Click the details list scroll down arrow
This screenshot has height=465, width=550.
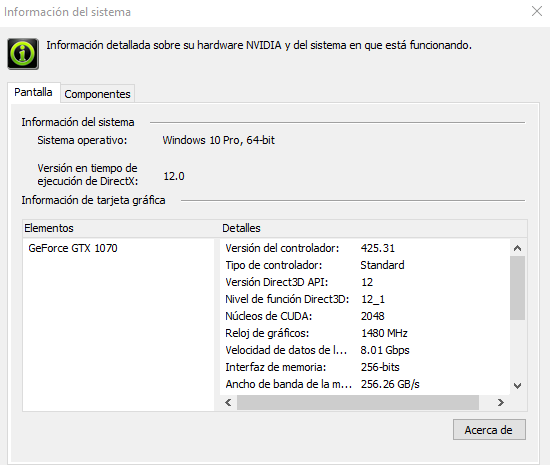click(x=517, y=386)
